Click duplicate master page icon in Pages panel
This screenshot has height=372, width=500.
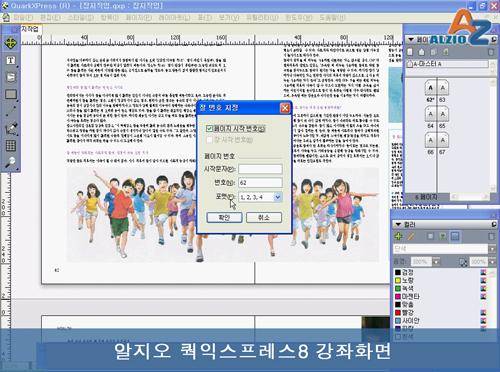coord(433,52)
